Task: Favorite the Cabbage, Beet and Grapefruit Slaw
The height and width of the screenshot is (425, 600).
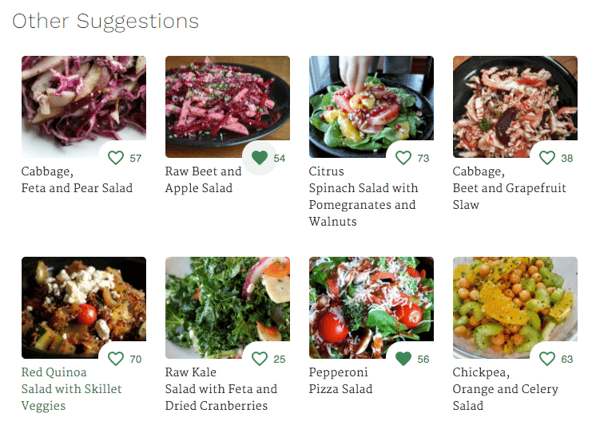Action: coord(547,158)
